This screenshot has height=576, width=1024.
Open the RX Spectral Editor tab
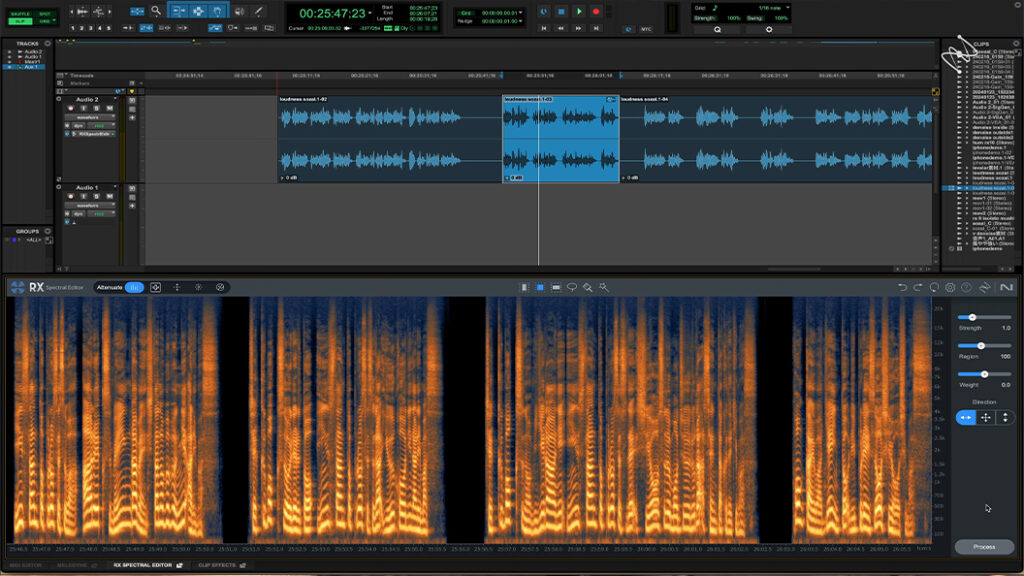(145, 566)
